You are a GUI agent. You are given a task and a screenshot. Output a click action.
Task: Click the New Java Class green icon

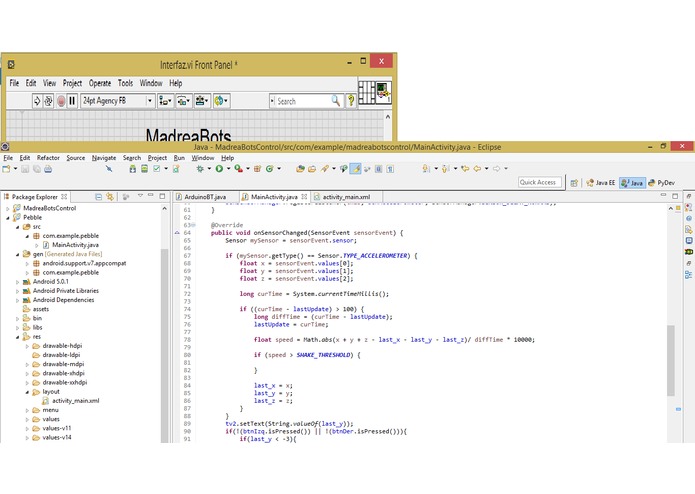269,169
